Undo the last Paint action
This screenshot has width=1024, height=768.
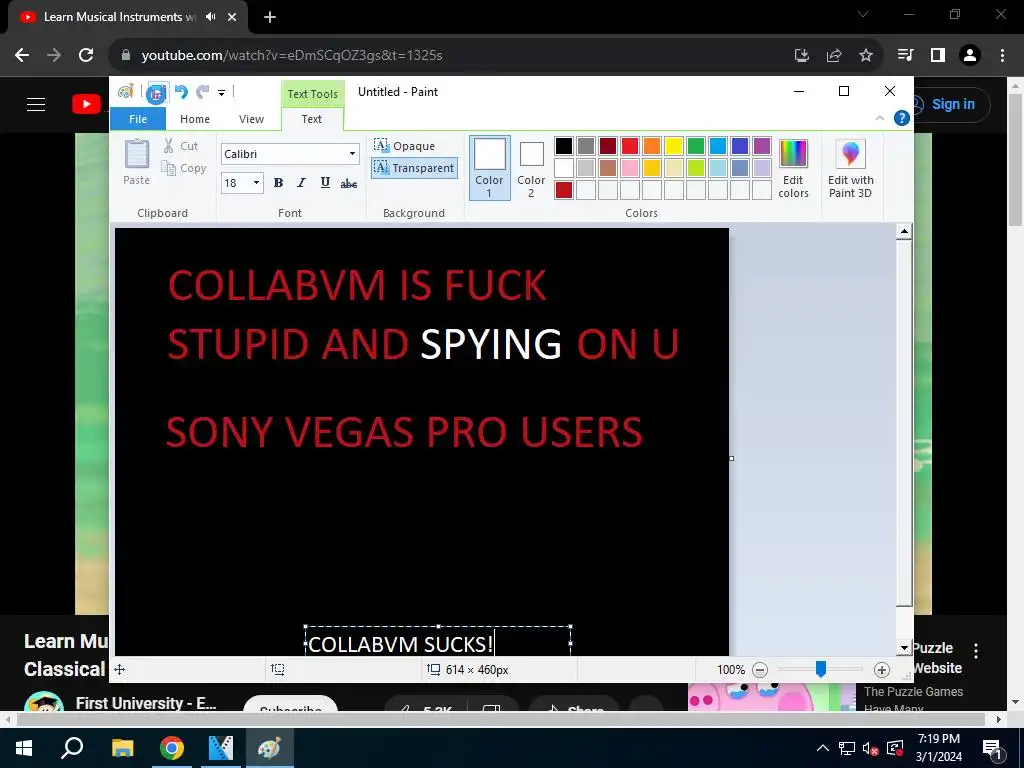[181, 92]
